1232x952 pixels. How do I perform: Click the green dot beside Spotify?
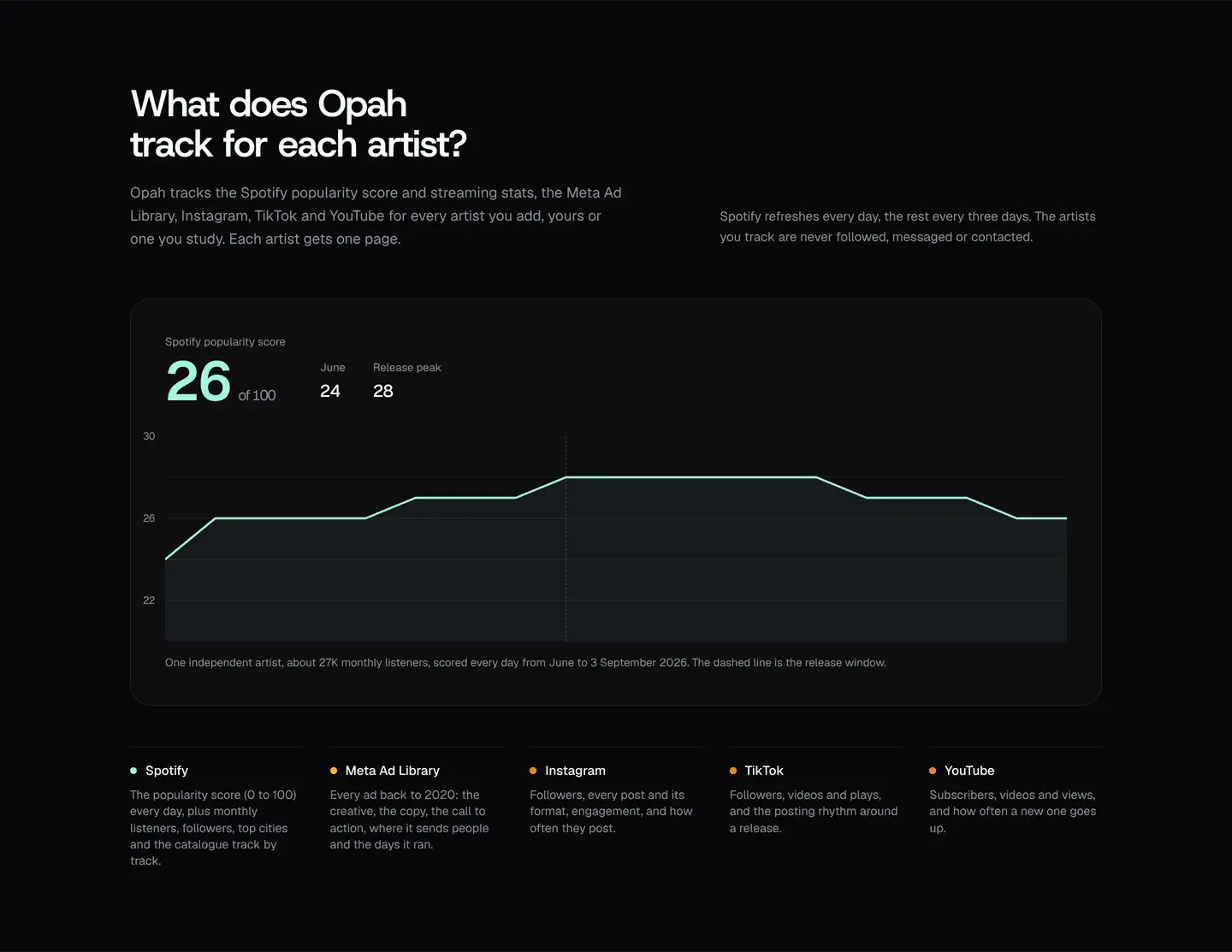[133, 771]
